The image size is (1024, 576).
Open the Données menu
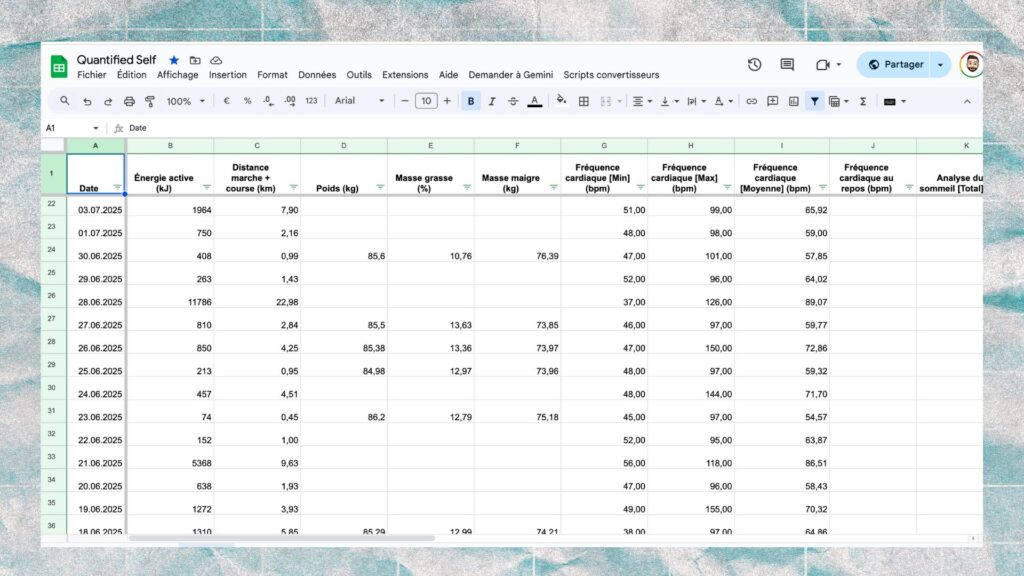(x=317, y=74)
